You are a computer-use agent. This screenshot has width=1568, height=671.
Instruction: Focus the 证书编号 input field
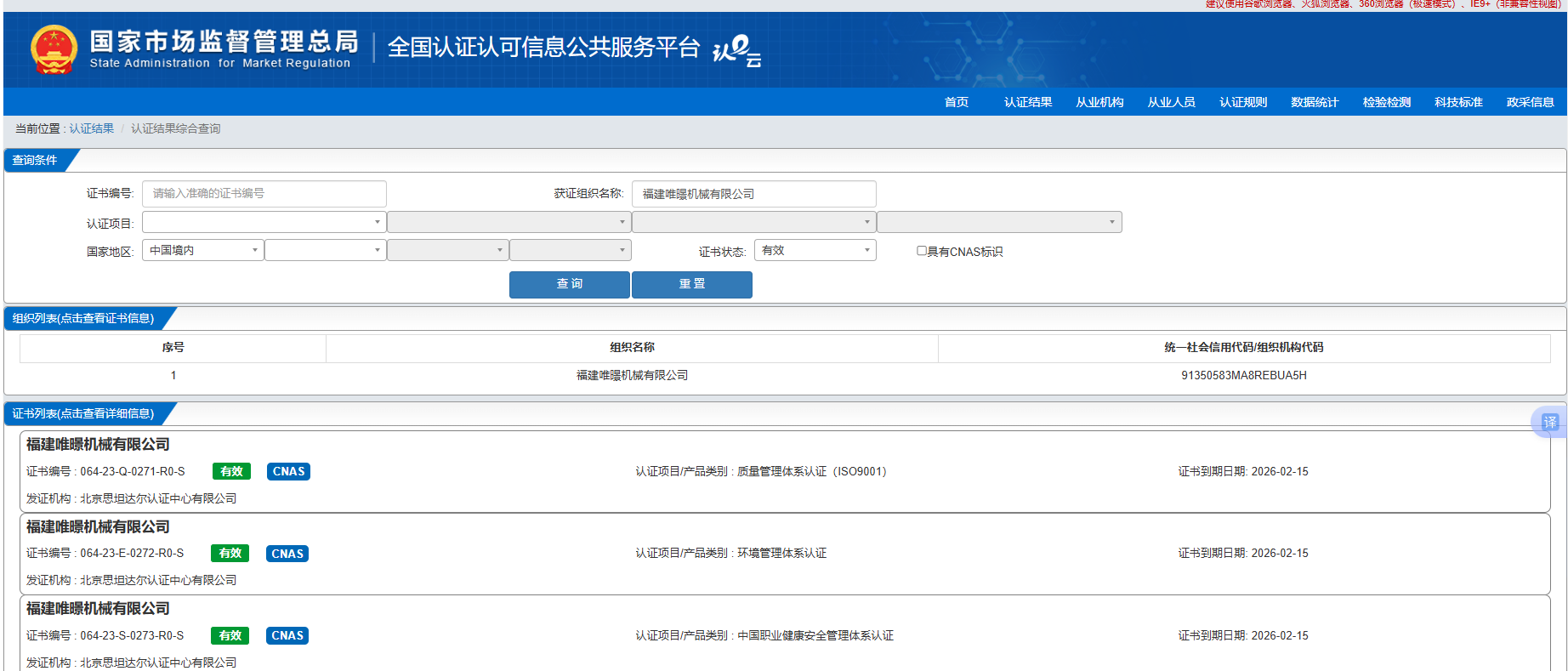click(264, 194)
